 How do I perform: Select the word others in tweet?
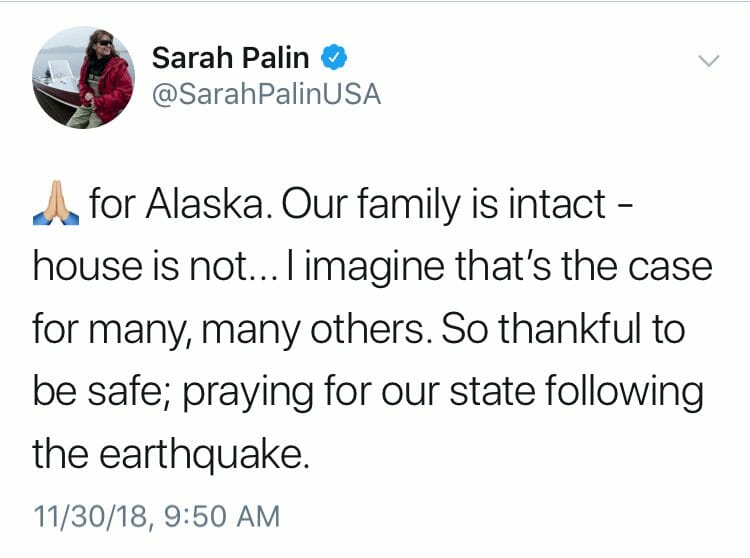[x=367, y=329]
